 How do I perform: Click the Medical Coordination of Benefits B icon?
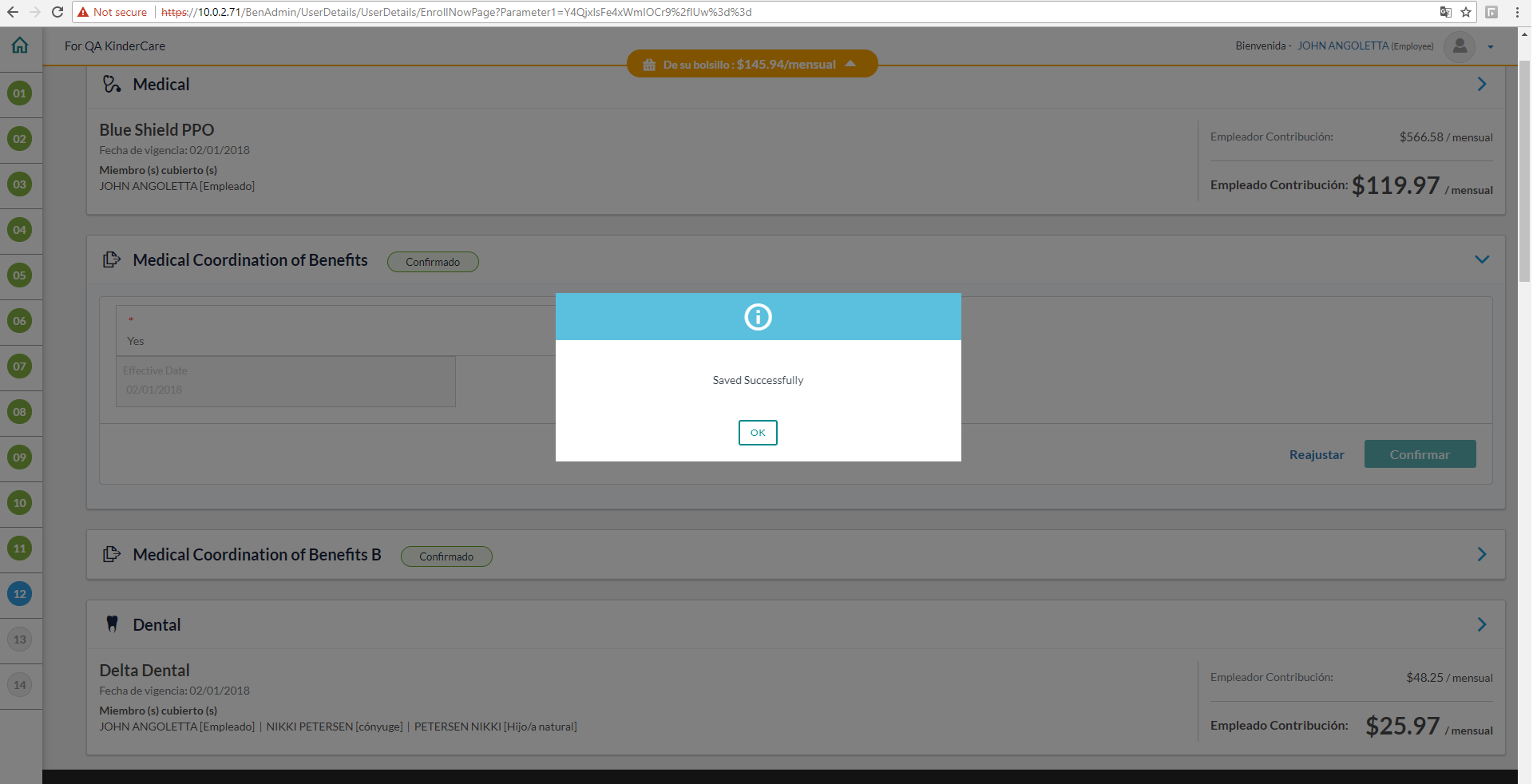point(112,554)
